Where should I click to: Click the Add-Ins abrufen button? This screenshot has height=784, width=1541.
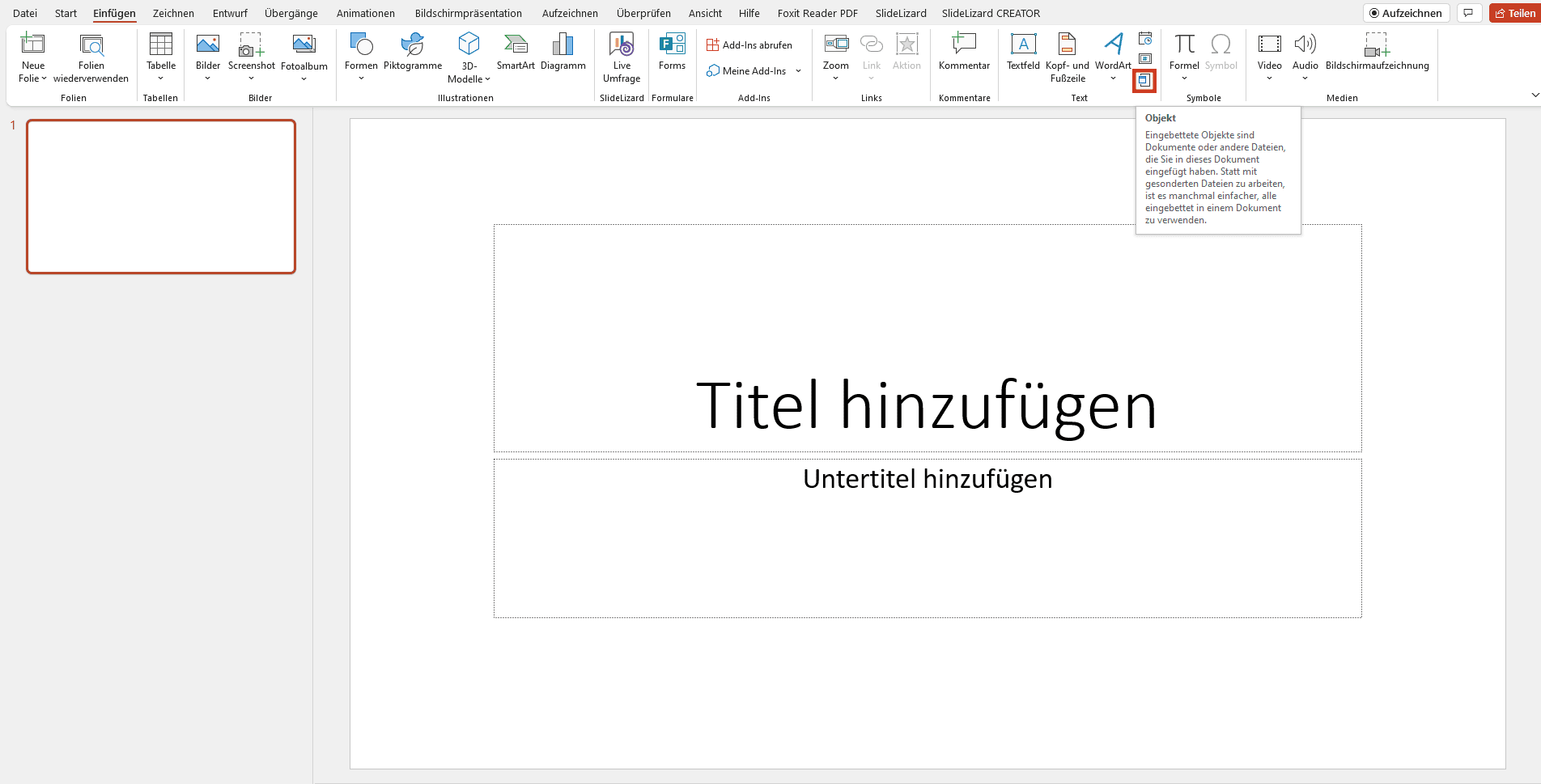coord(751,44)
